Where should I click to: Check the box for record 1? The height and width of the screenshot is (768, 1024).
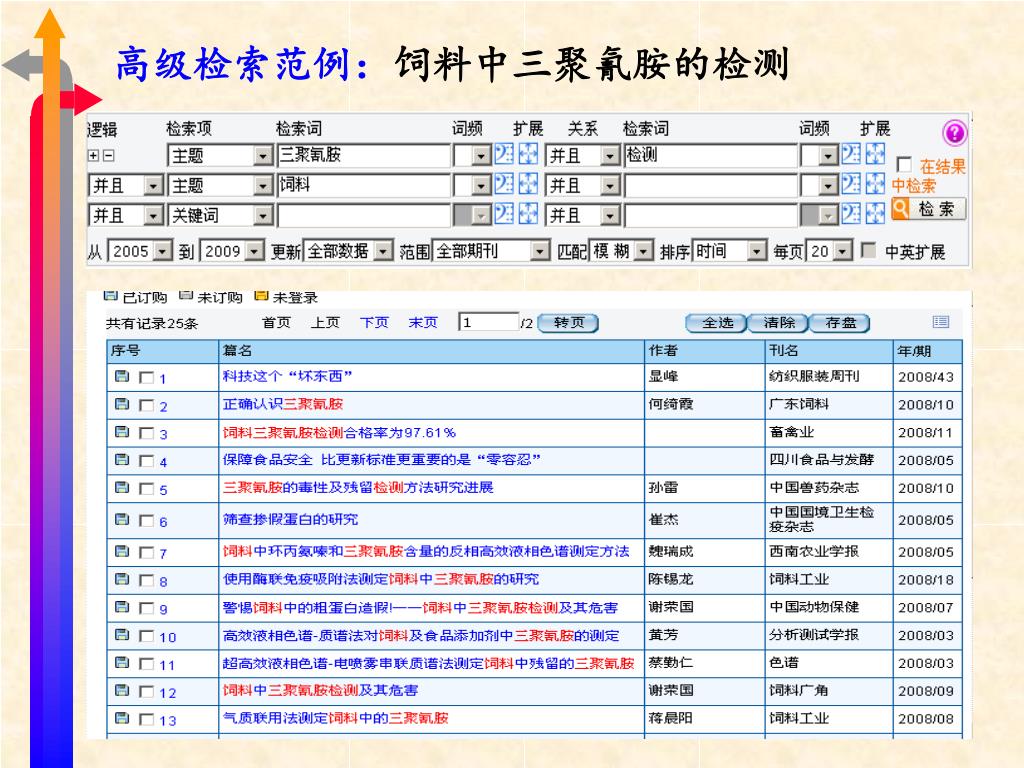(147, 377)
